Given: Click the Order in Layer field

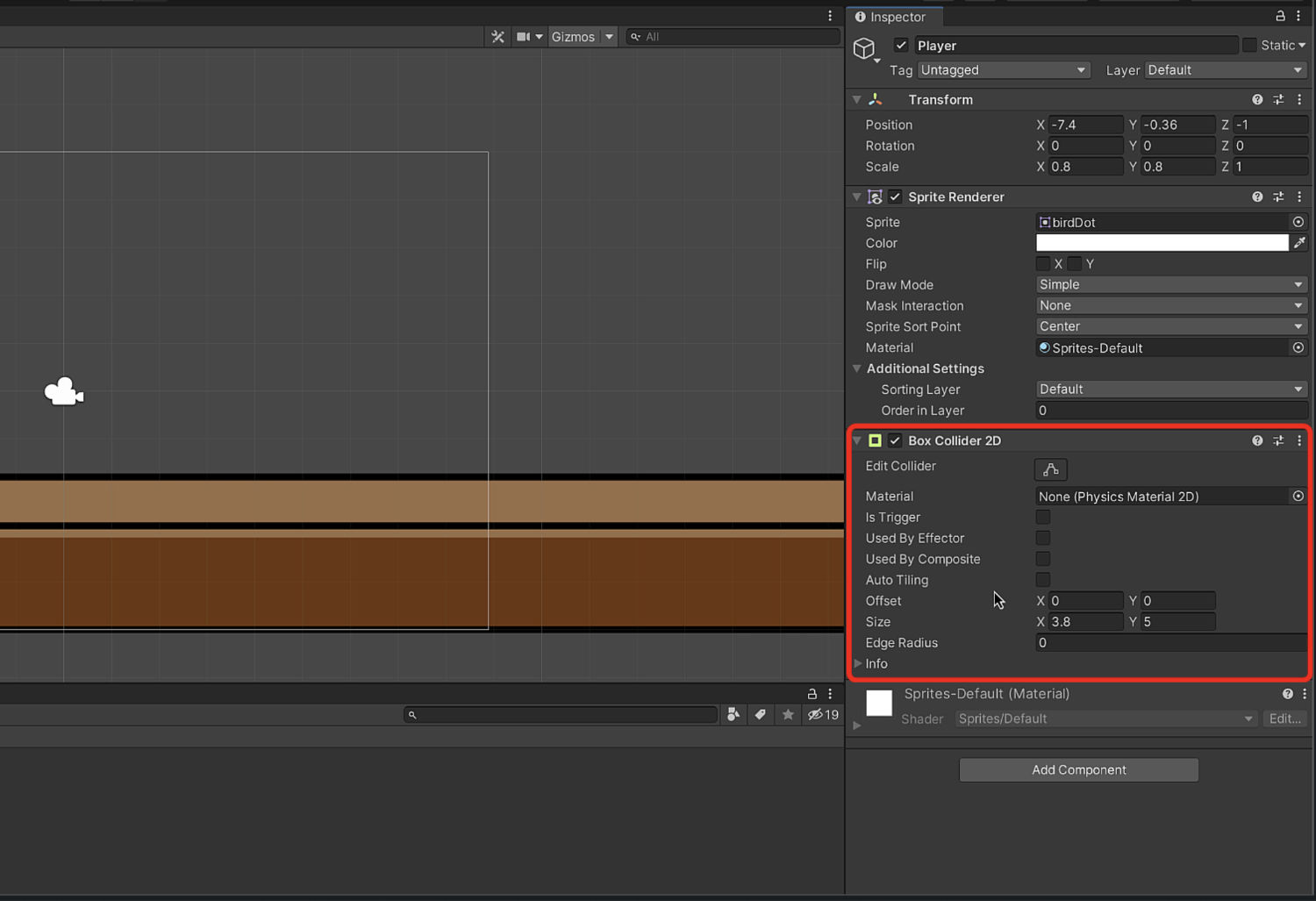Looking at the screenshot, I should [1171, 411].
